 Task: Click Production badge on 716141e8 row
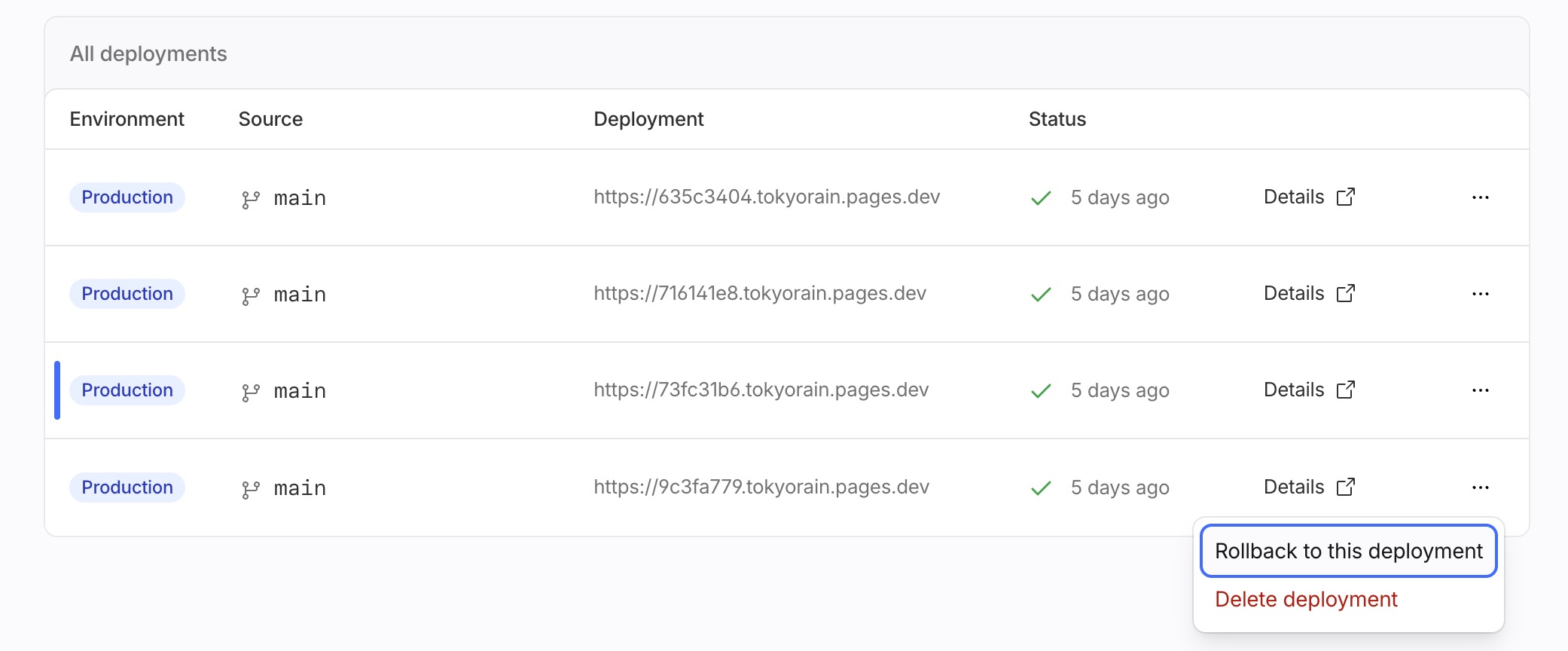click(127, 294)
